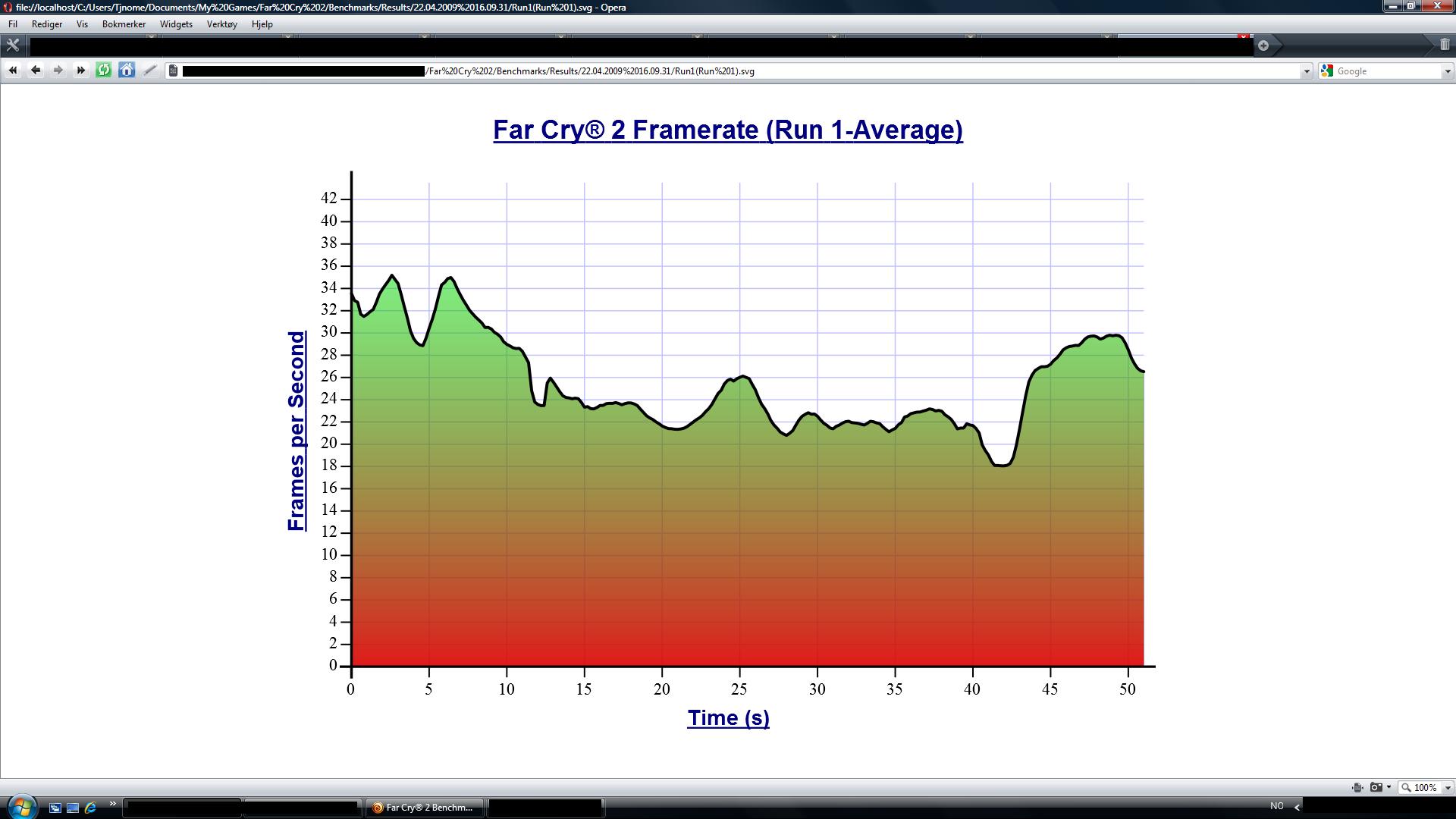Open the Widgets menu
Image resolution: width=1456 pixels, height=819 pixels.
(176, 24)
